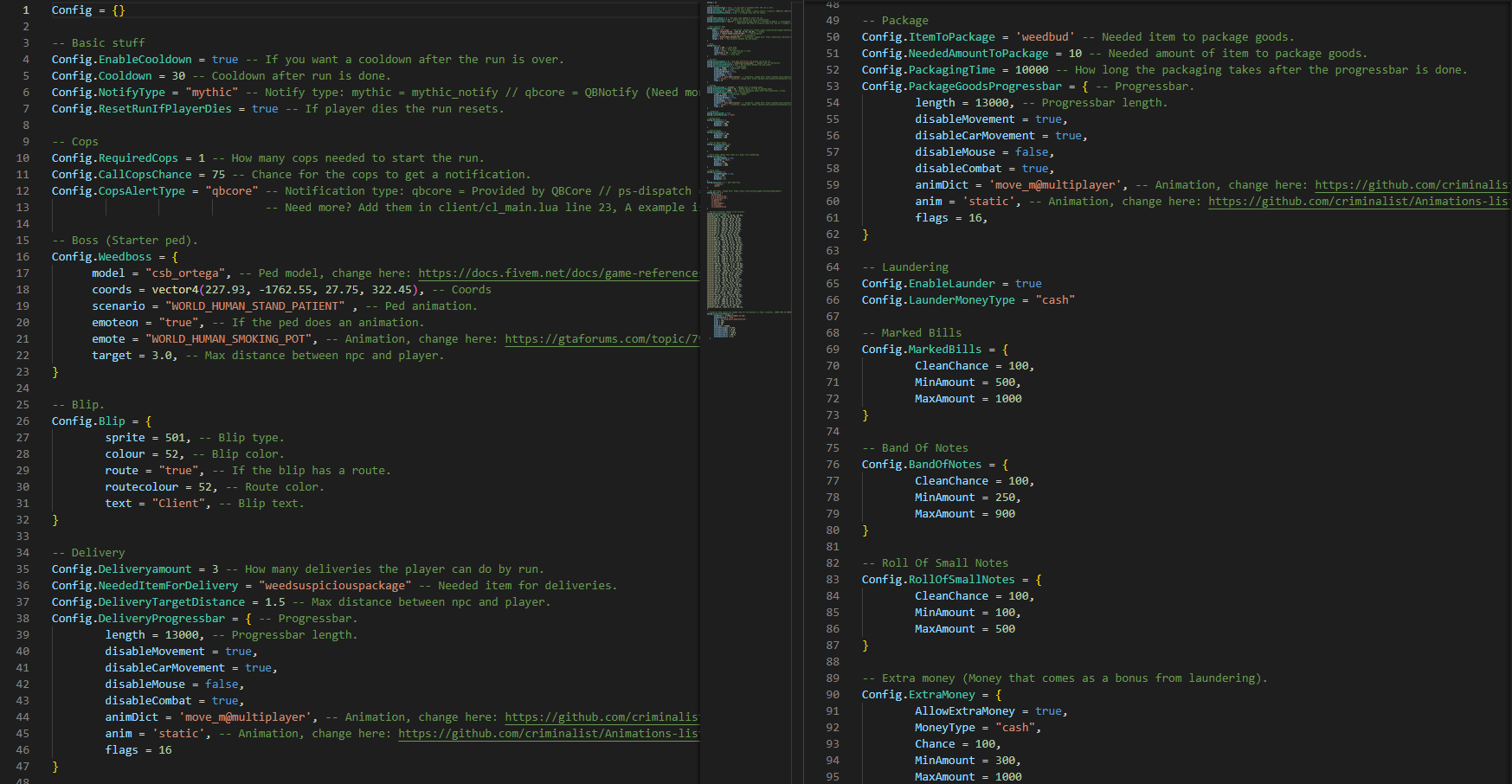Open the github Animations link on line 45
This screenshot has height=784, width=1512.
click(x=547, y=734)
